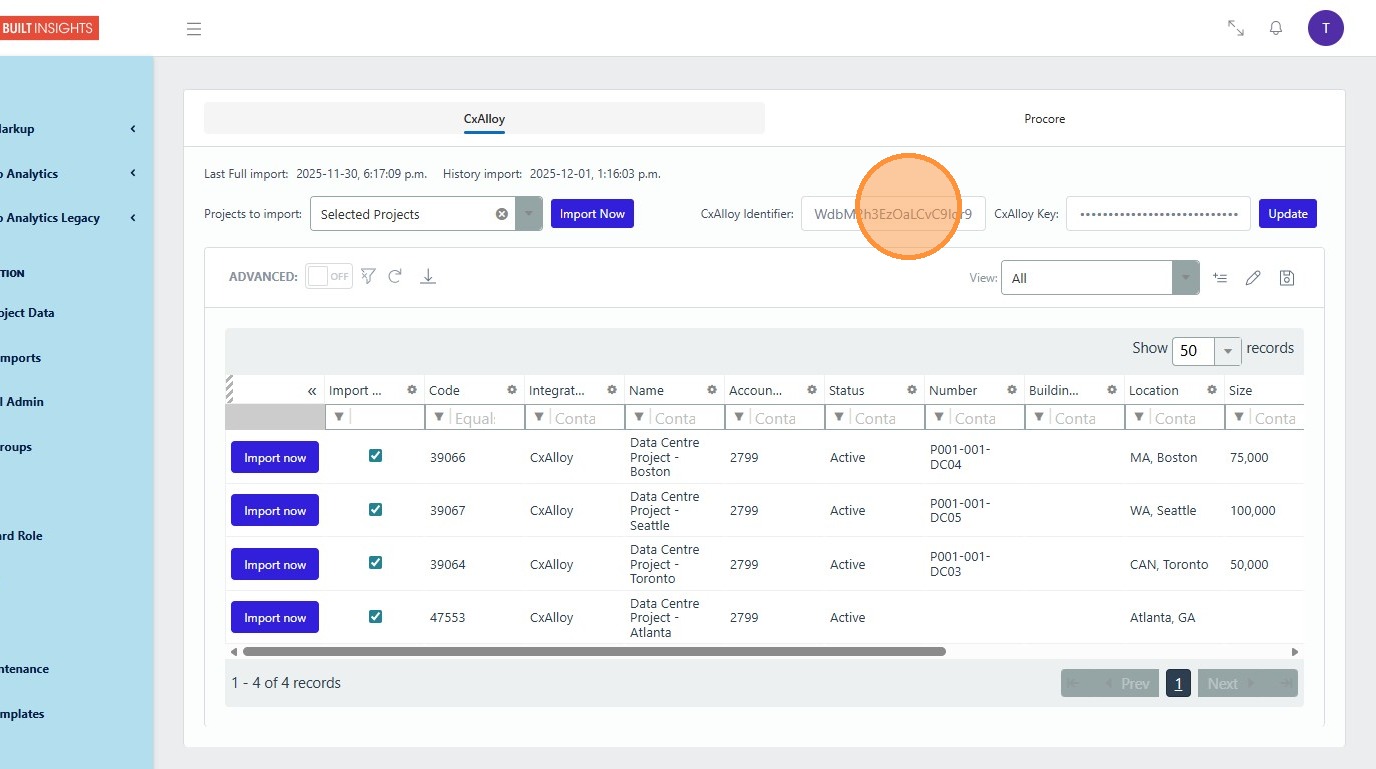Open the user avatar menu labeled T
This screenshot has width=1376, height=769.
pos(1326,28)
